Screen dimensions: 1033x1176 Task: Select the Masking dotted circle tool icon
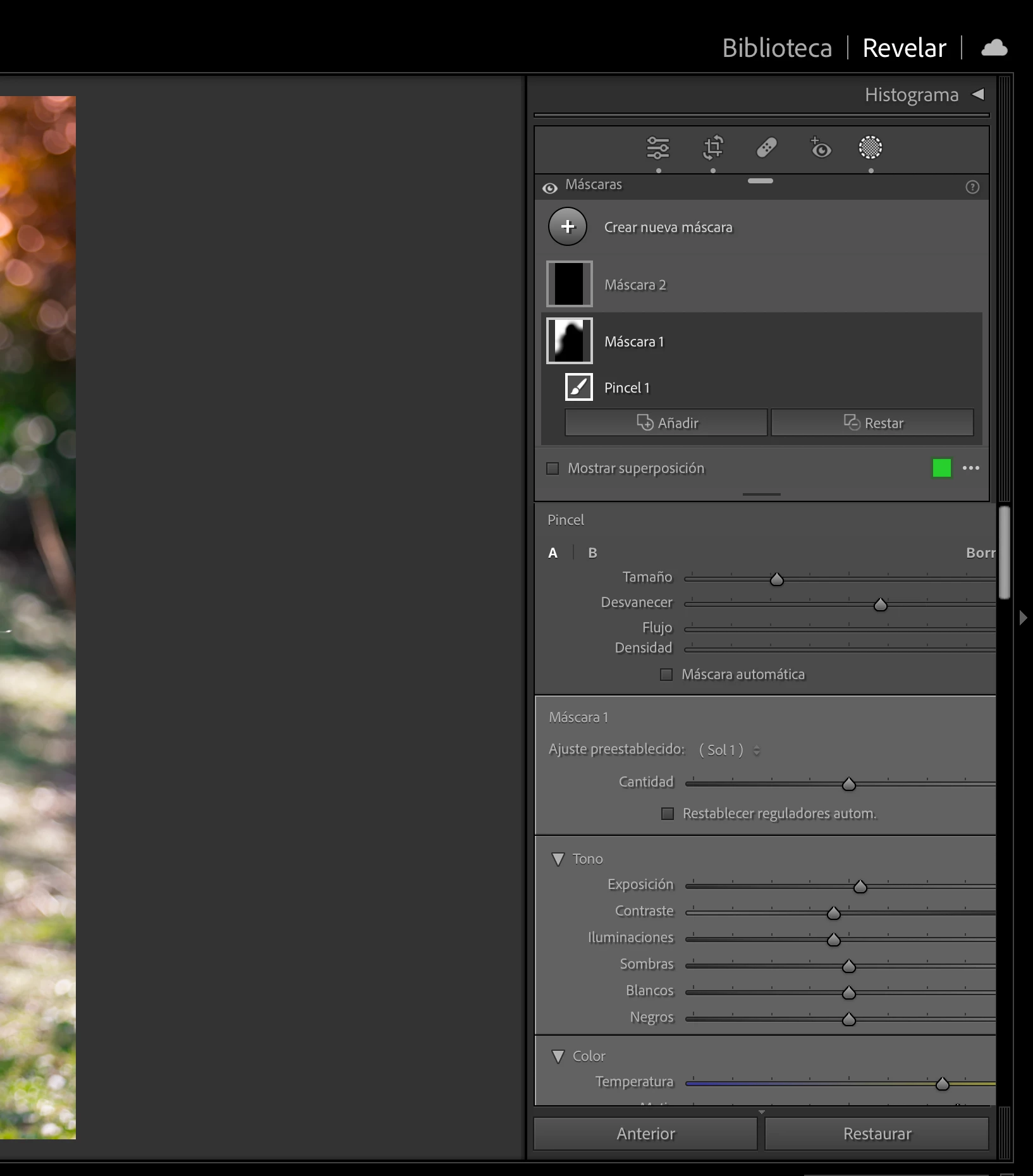coord(871,147)
